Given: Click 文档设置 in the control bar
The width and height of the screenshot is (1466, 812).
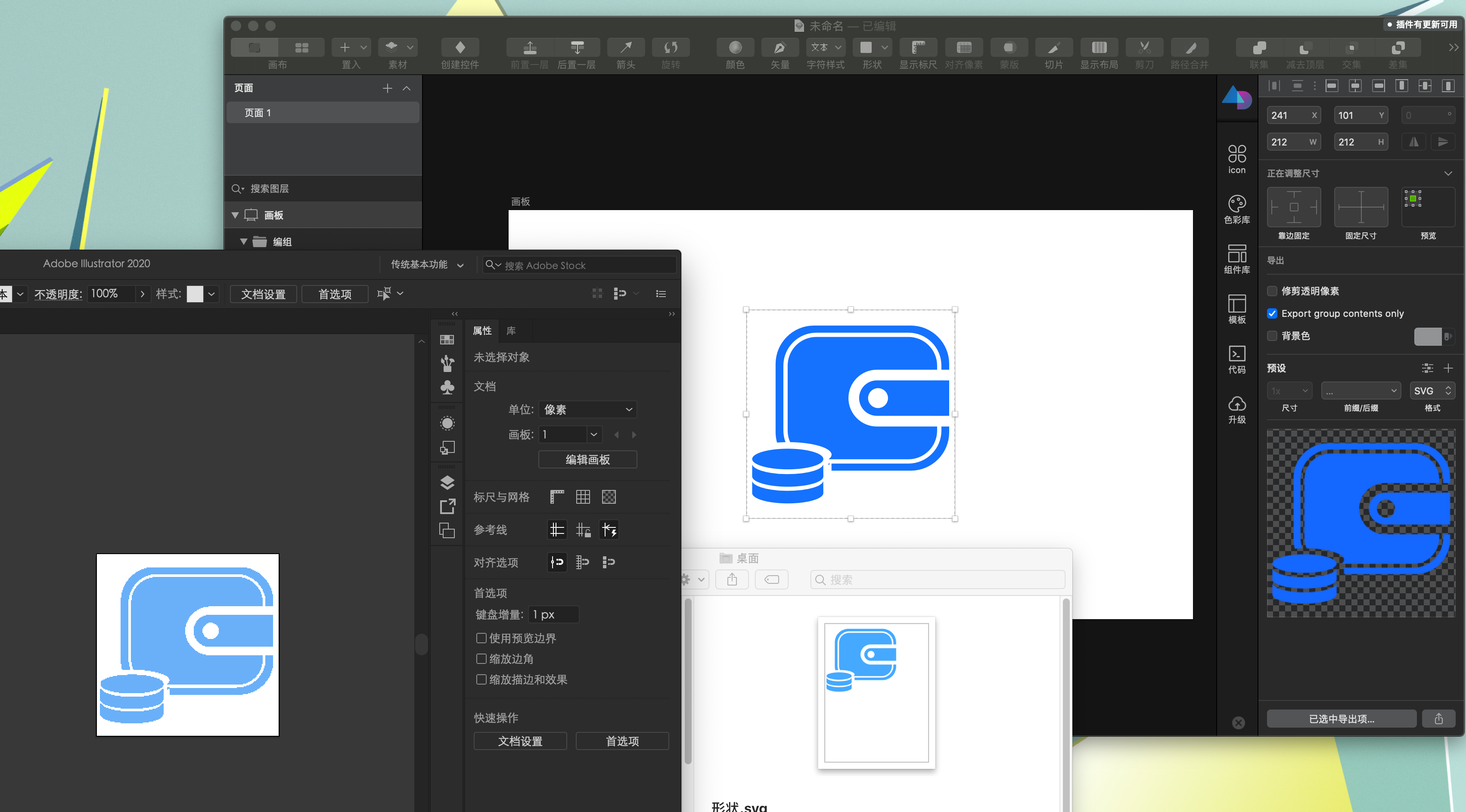Looking at the screenshot, I should click(263, 294).
